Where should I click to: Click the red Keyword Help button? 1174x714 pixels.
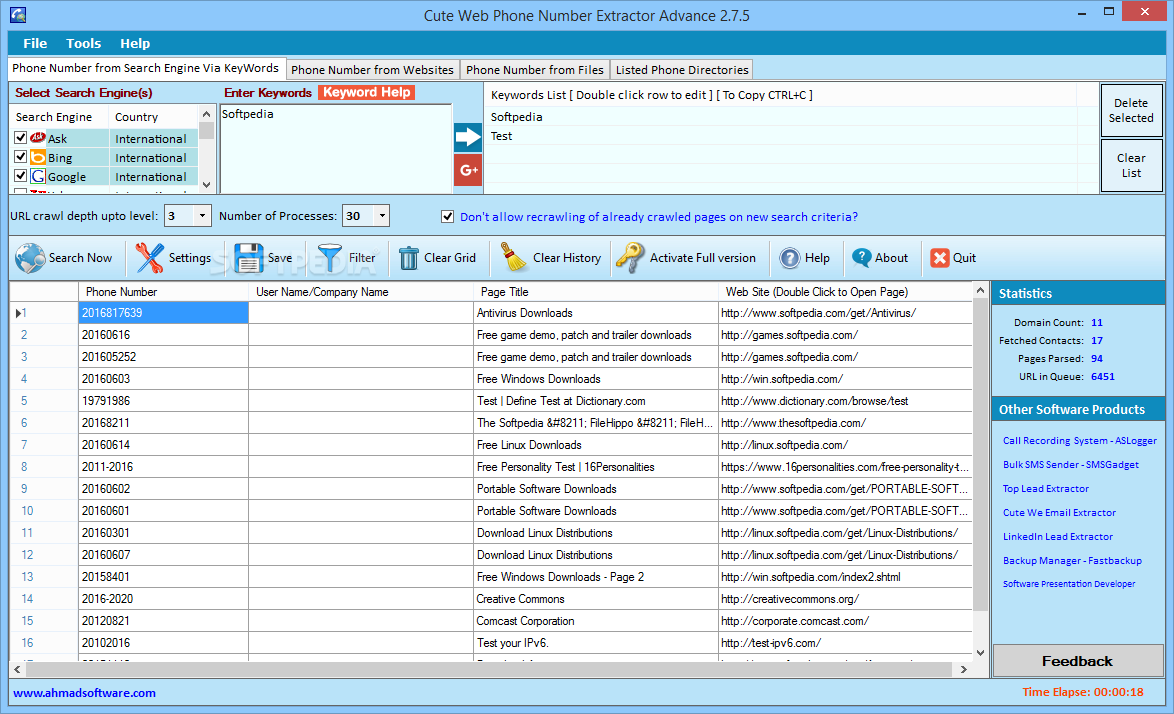(367, 92)
